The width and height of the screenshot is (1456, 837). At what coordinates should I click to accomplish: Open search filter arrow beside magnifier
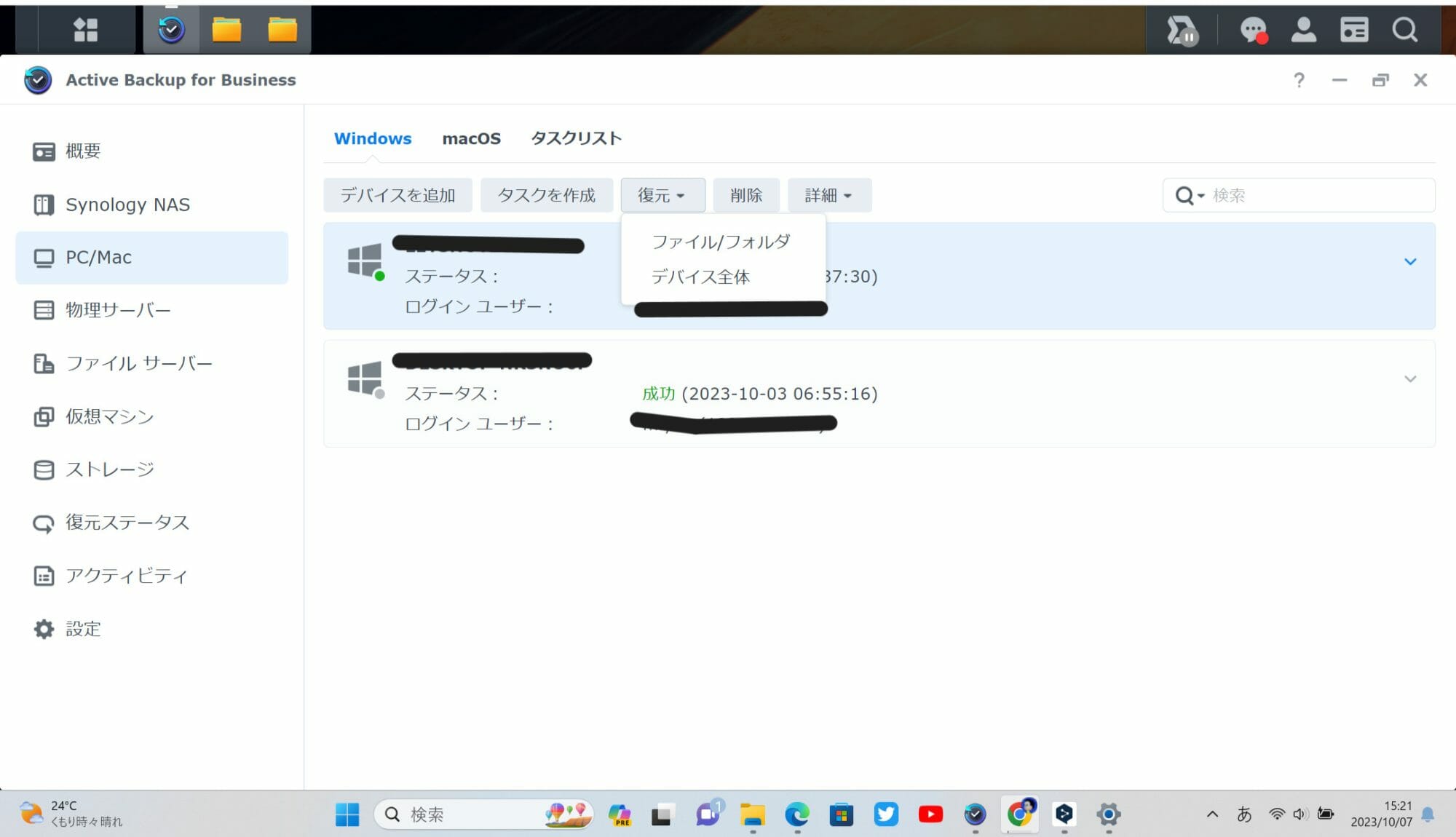(x=1201, y=196)
